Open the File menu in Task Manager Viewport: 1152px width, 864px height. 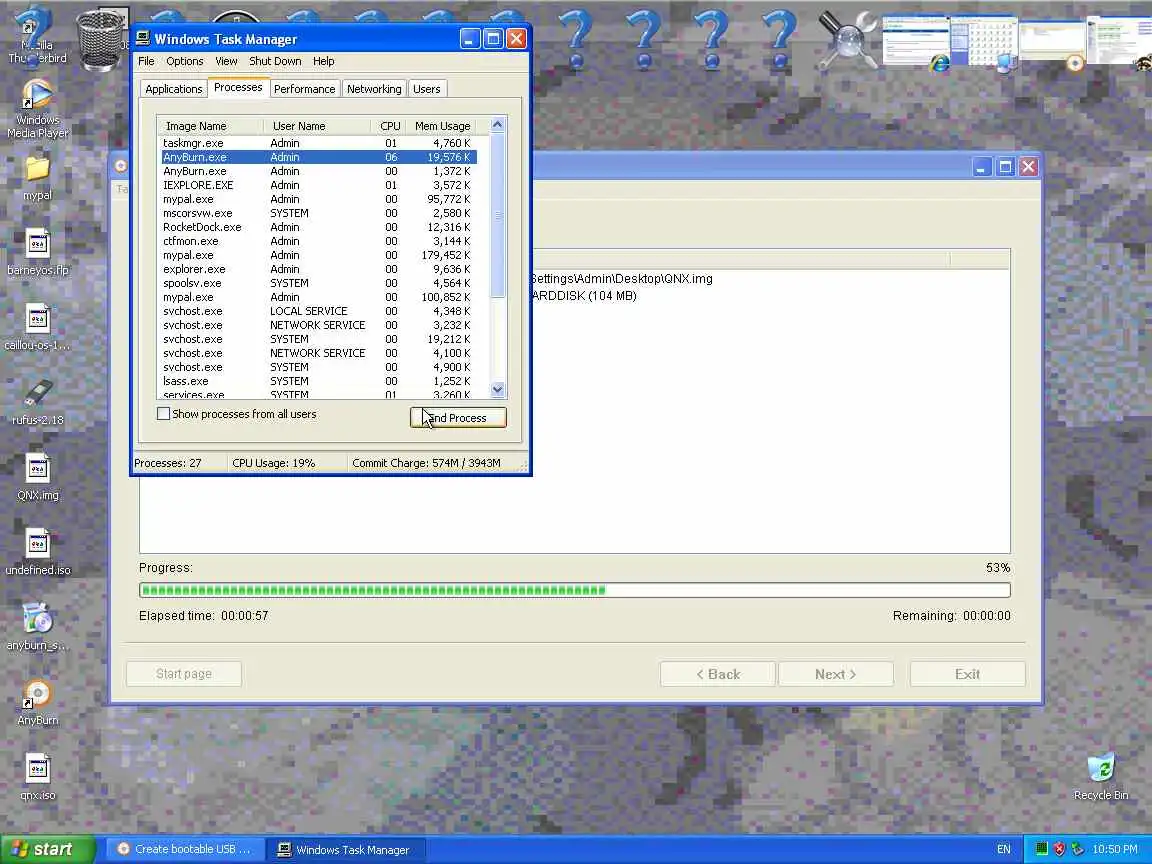click(x=146, y=61)
